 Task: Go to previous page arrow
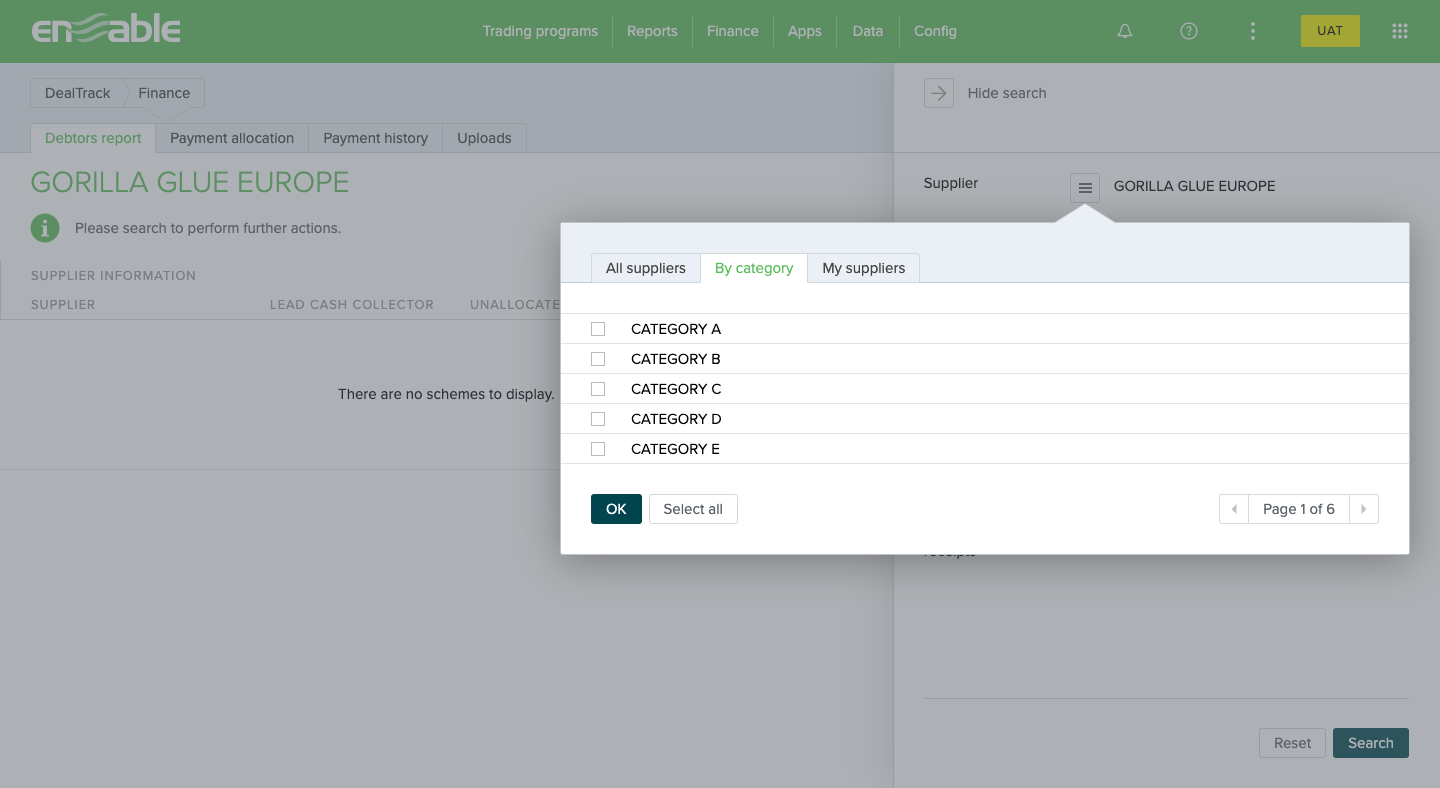point(1234,509)
